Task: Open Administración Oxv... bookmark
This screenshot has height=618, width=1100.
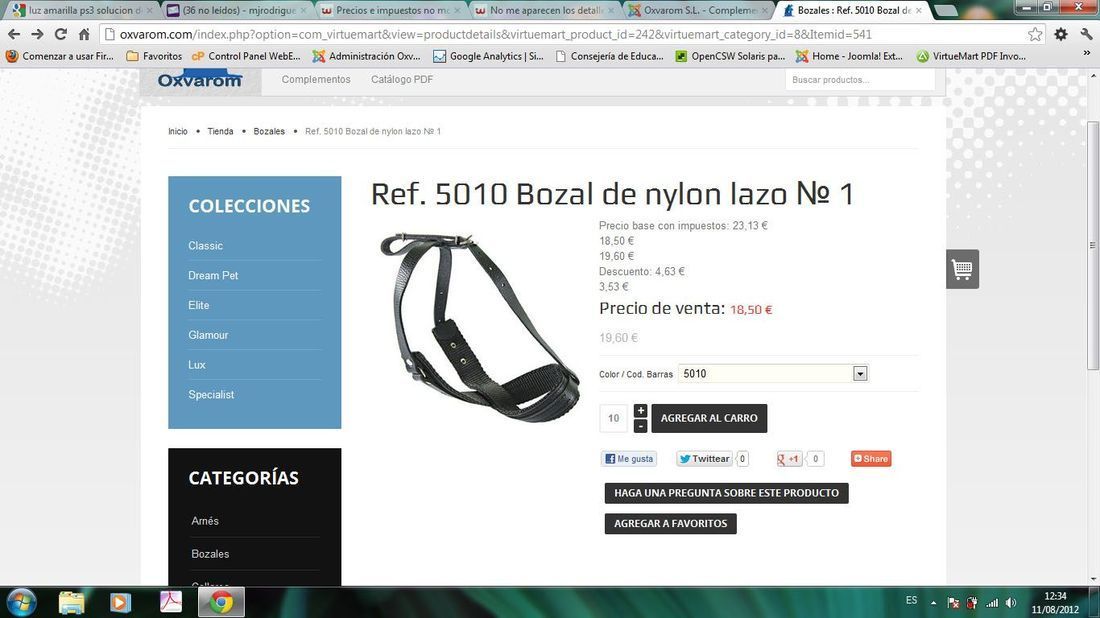Action: coord(366,56)
